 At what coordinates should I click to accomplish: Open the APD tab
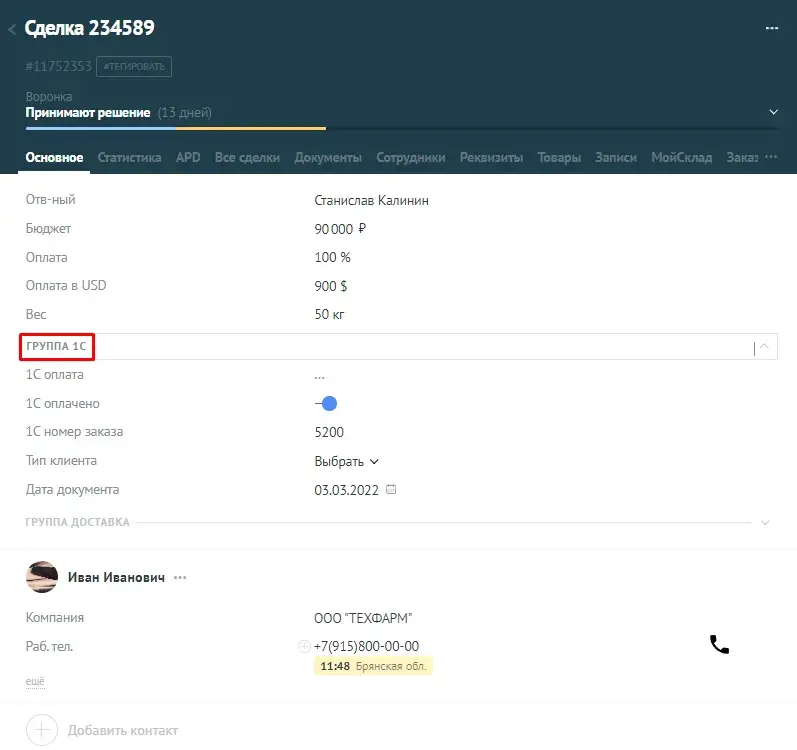click(x=188, y=158)
